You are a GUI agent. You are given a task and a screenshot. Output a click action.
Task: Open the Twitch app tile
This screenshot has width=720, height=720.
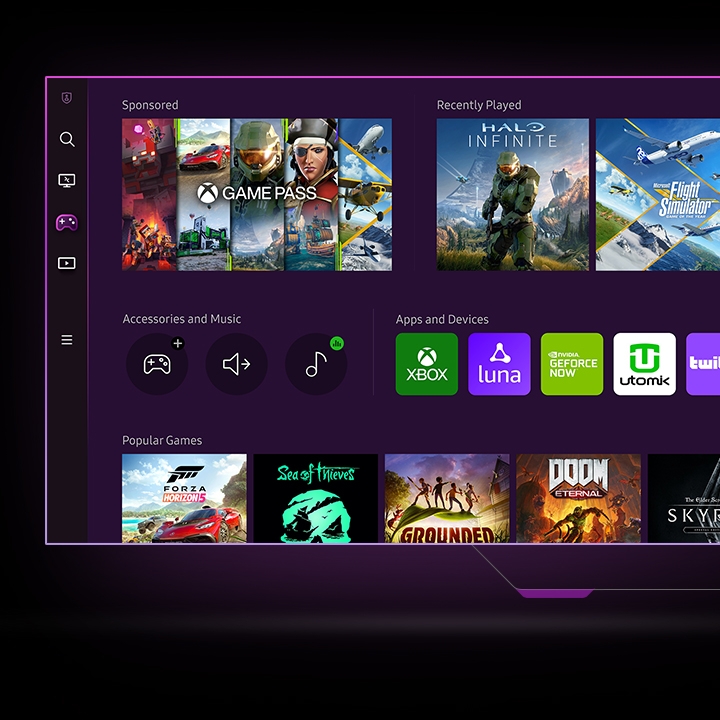(x=703, y=364)
